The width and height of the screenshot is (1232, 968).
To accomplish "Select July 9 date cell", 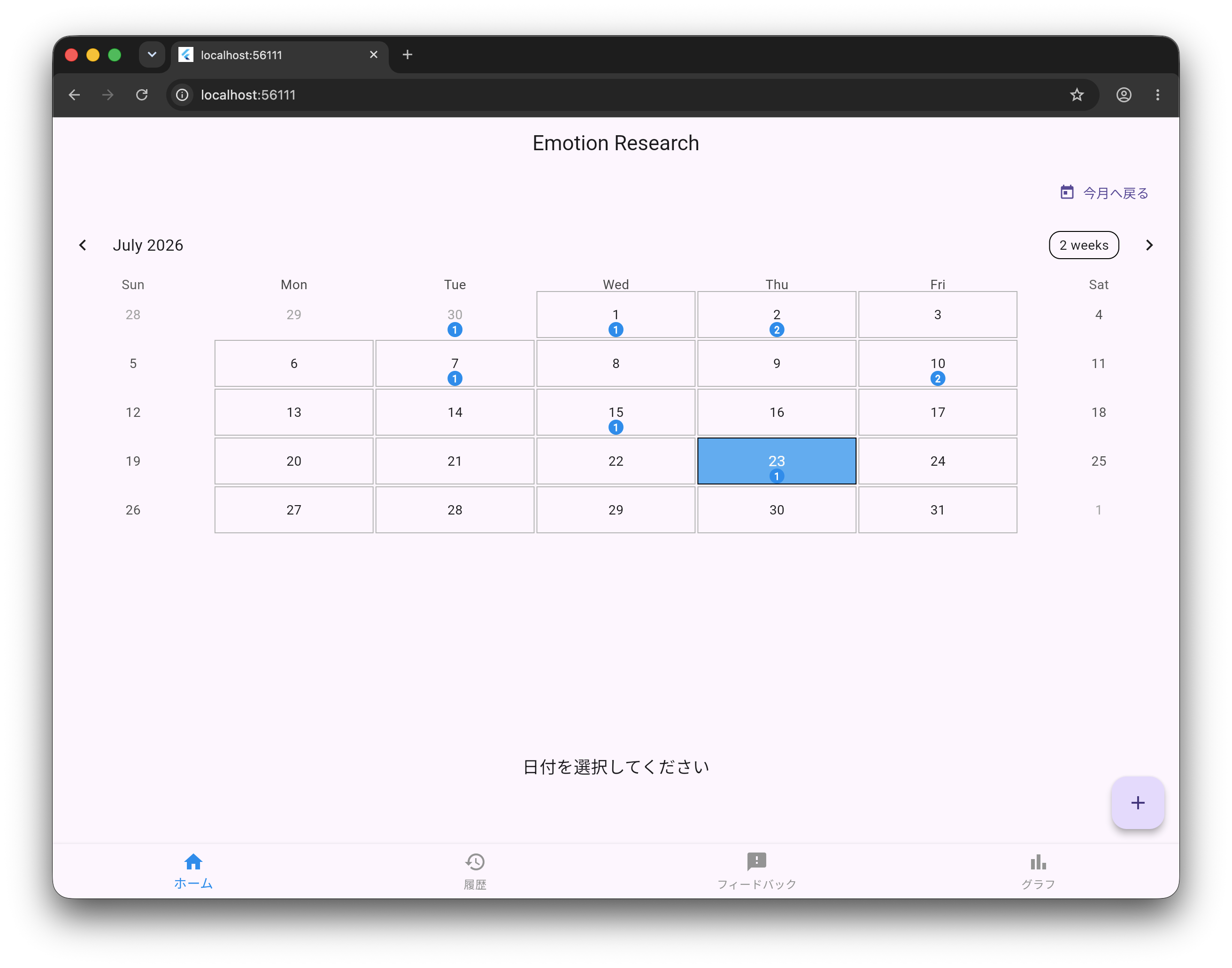I will [777, 363].
